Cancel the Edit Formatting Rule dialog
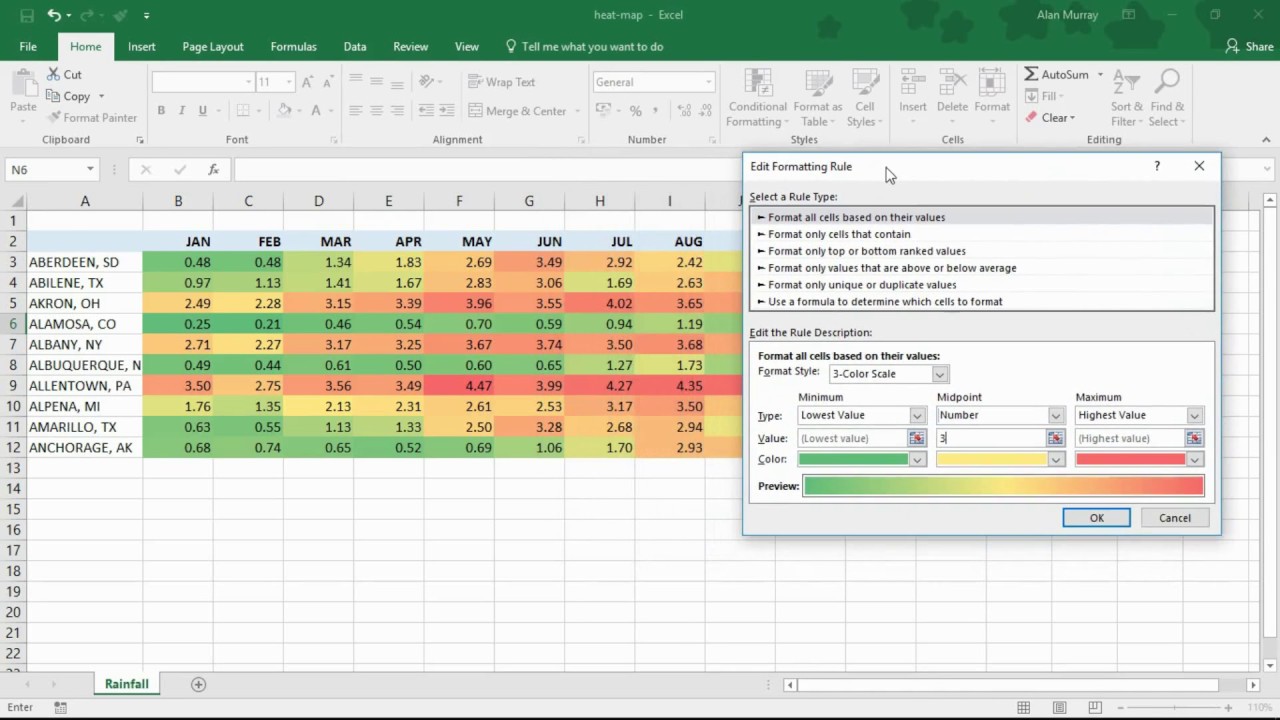Viewport: 1280px width, 720px height. [x=1174, y=518]
